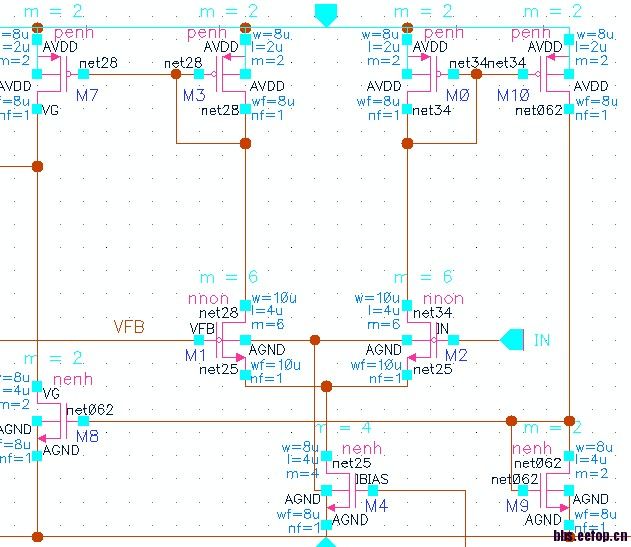This screenshot has width=631, height=547.
Task: Select the M4 tail current transistor symbol
Action: pos(350,490)
